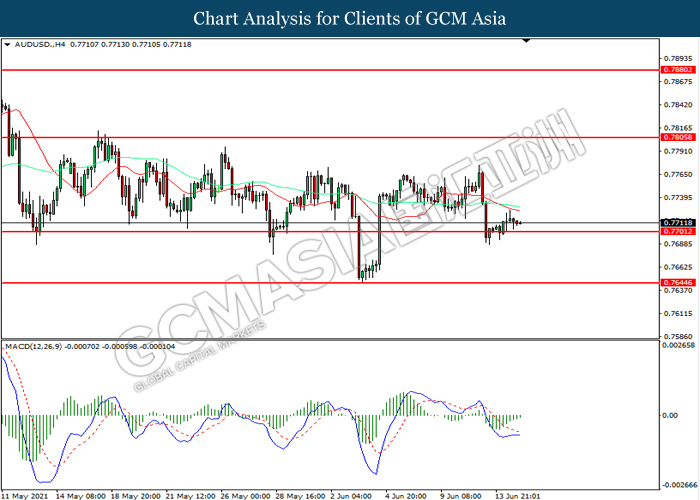This screenshot has width=700, height=500.
Task: Click the 2 Jun 04:00 time label
Action: click(x=351, y=496)
